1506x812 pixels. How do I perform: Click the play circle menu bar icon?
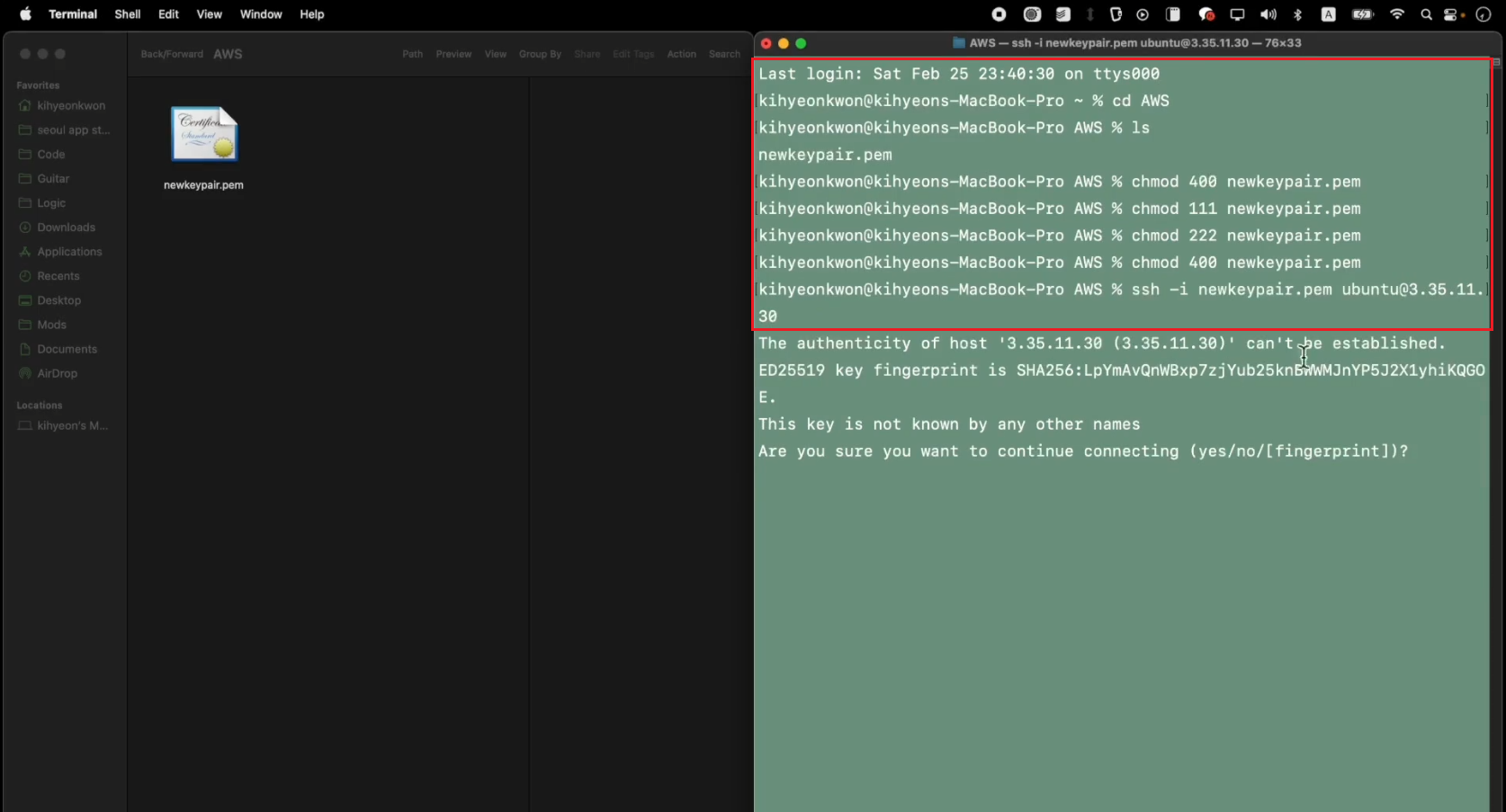pos(1143,14)
